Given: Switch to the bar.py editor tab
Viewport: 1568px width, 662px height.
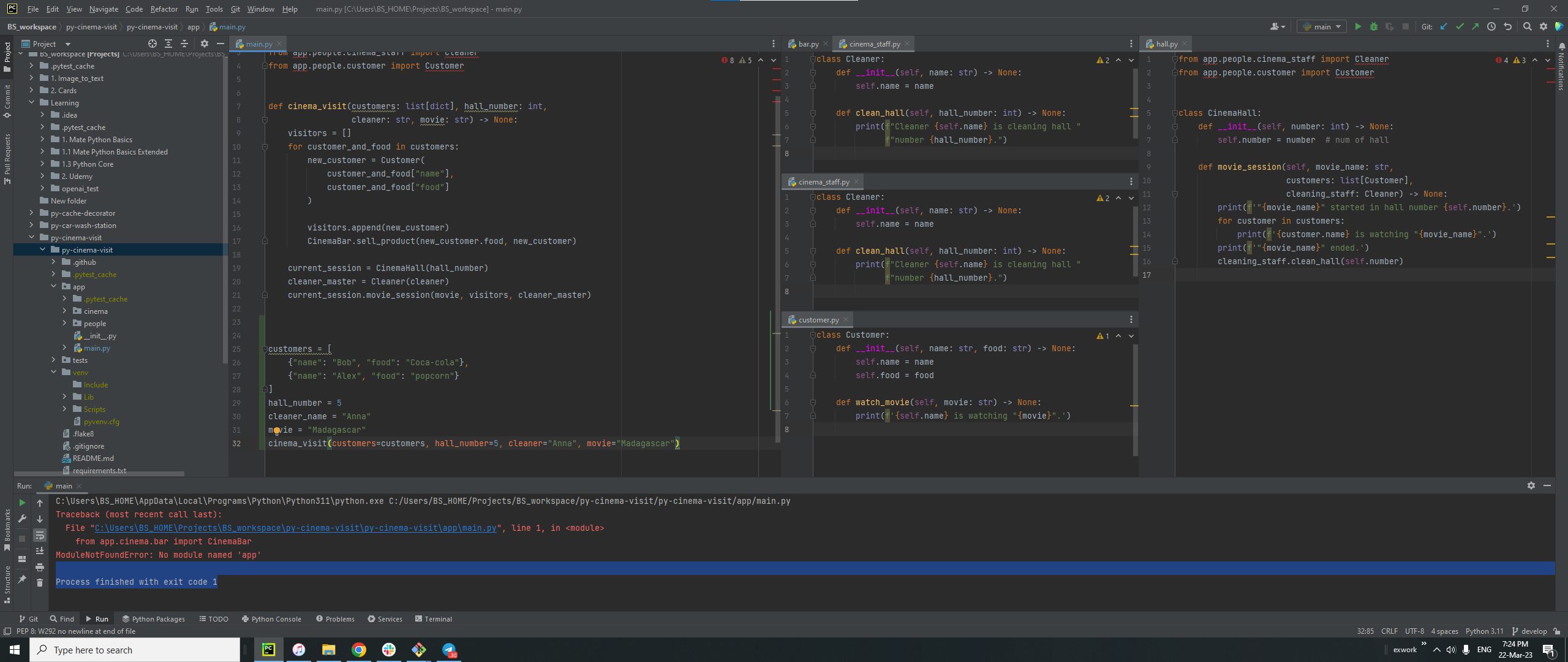Looking at the screenshot, I should click(807, 44).
